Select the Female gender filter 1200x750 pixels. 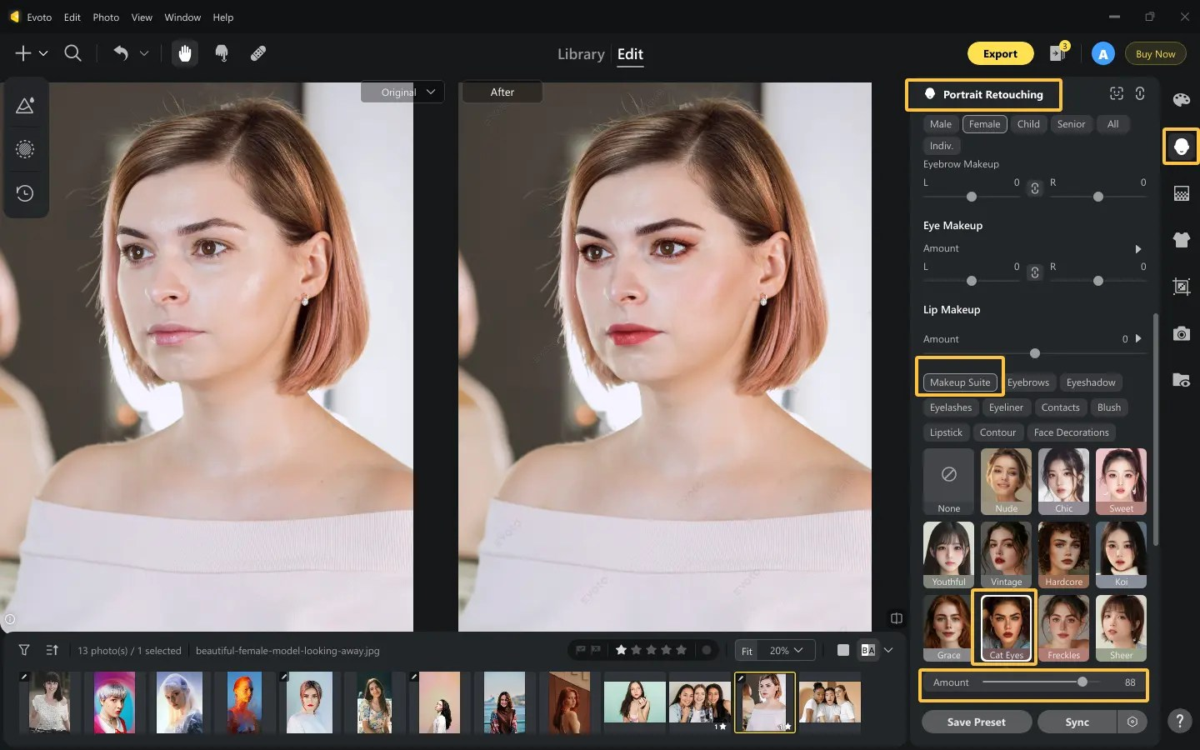(984, 124)
